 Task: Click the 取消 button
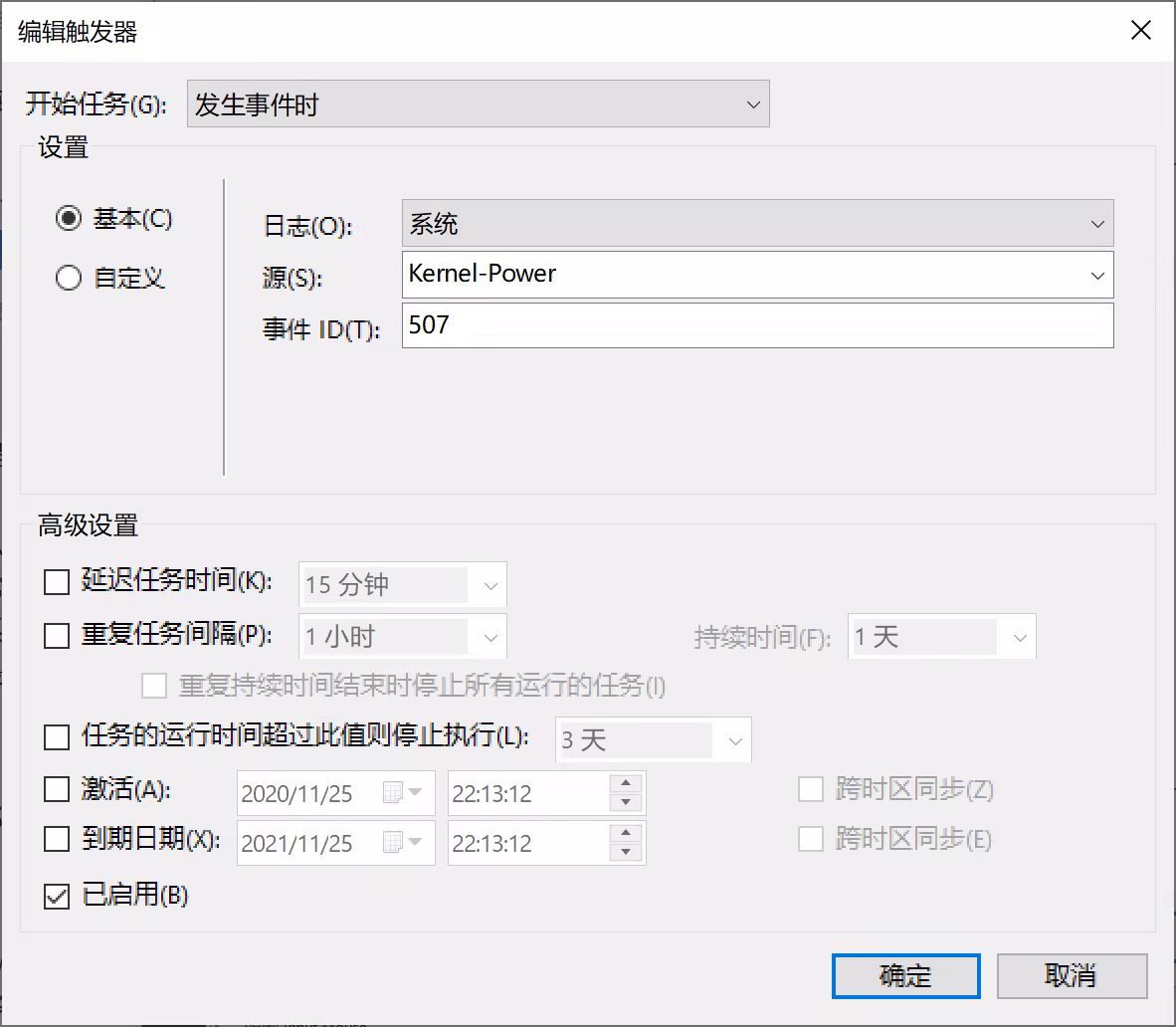pyautogui.click(x=1072, y=976)
